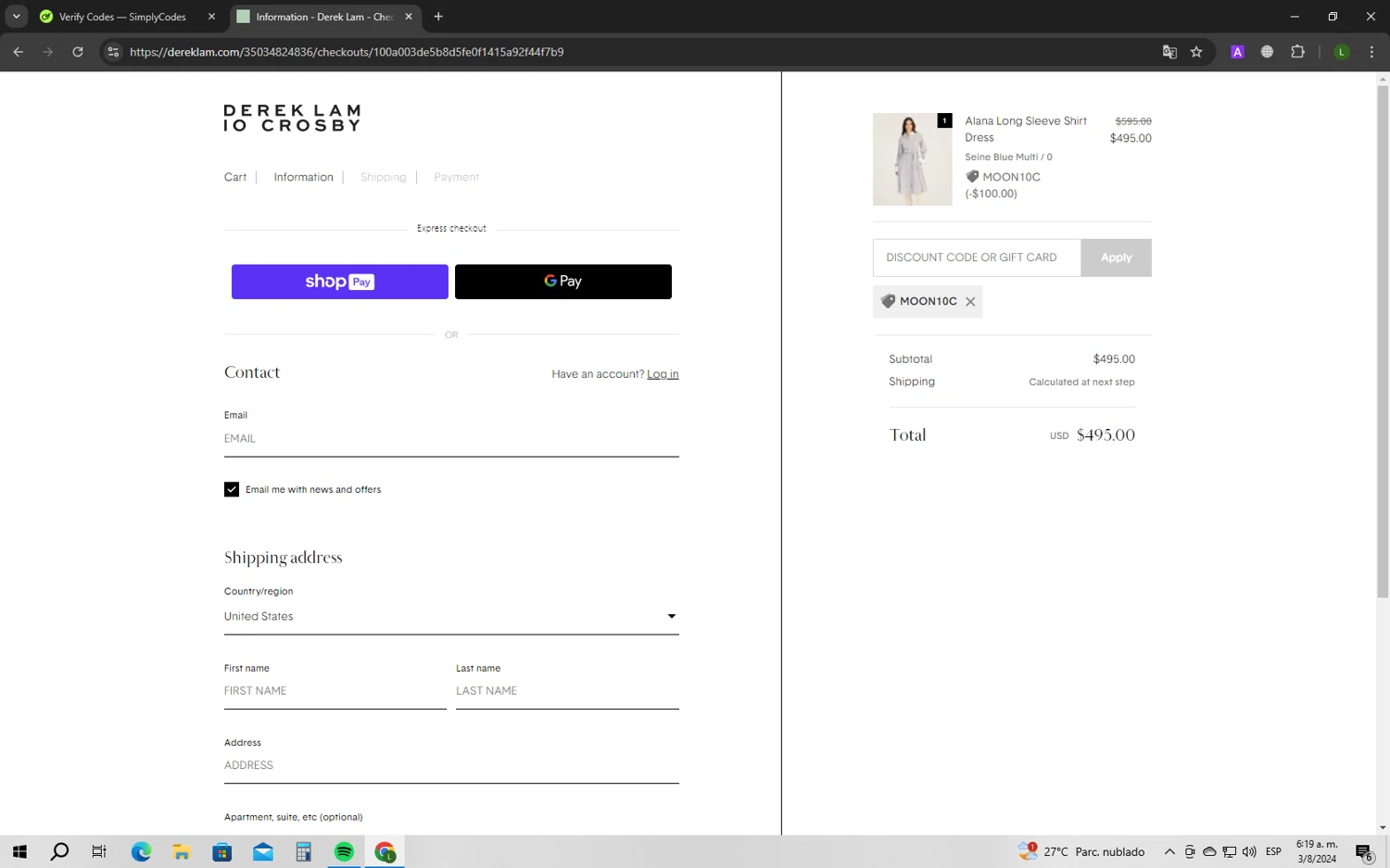Select the Shipping breadcrumb step
This screenshot has width=1390, height=868.
coord(383,177)
